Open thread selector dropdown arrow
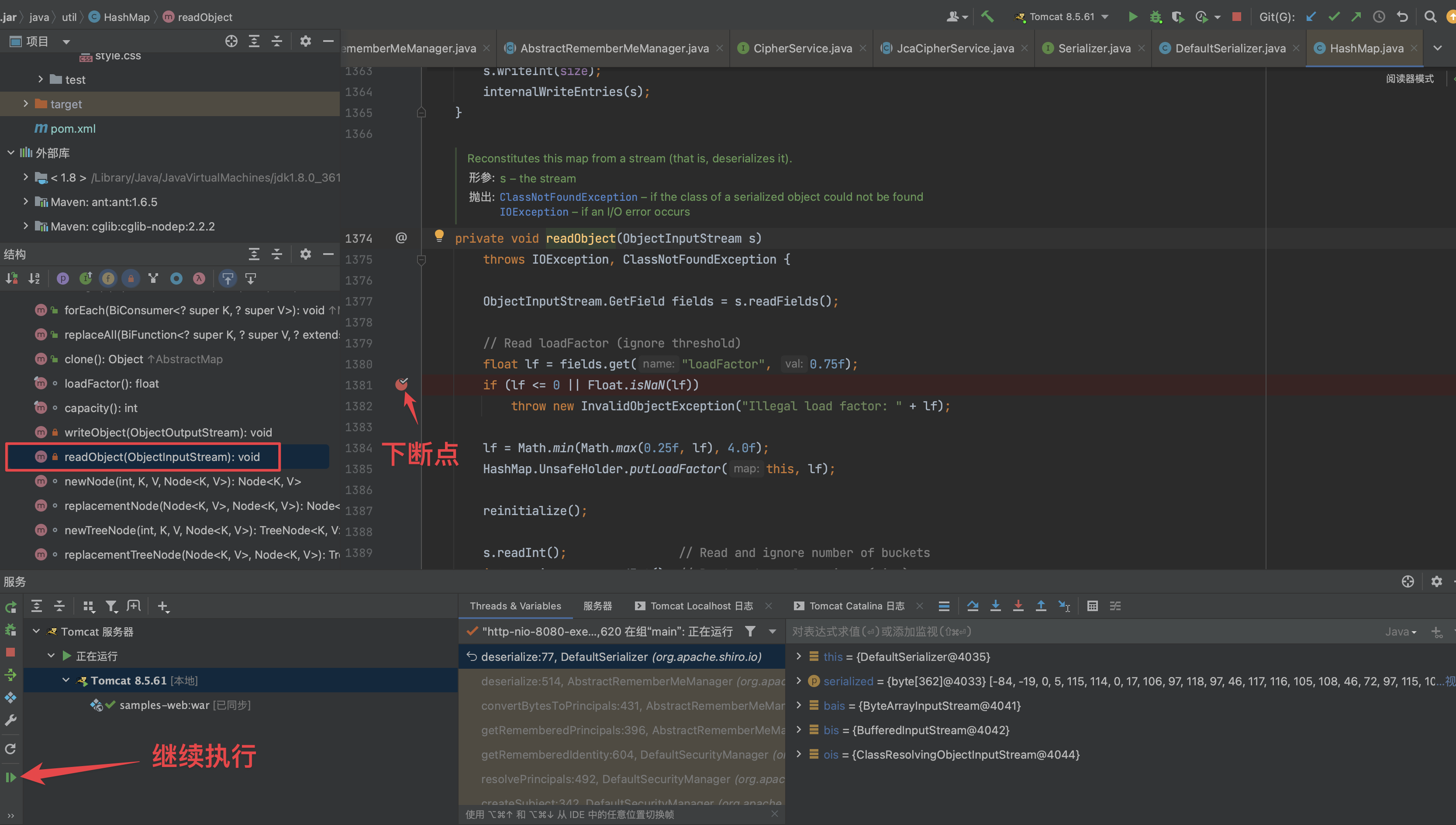Viewport: 1456px width, 825px height. click(x=773, y=631)
